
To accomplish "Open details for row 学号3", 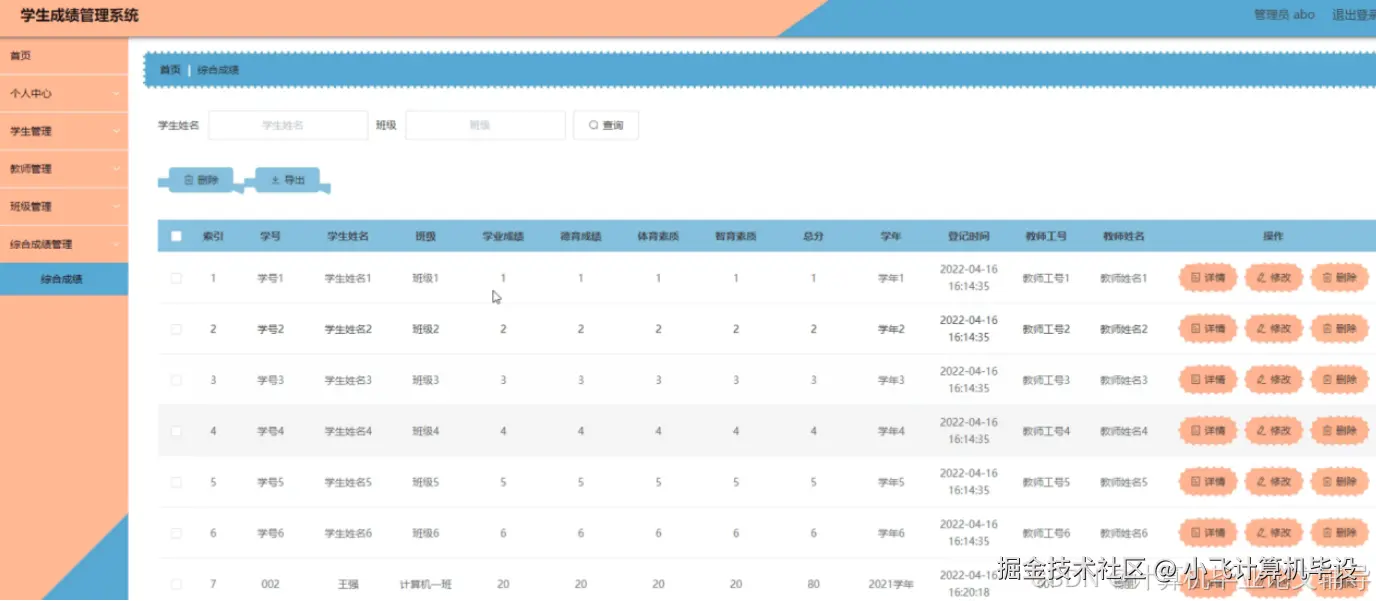I will click(x=1208, y=380).
